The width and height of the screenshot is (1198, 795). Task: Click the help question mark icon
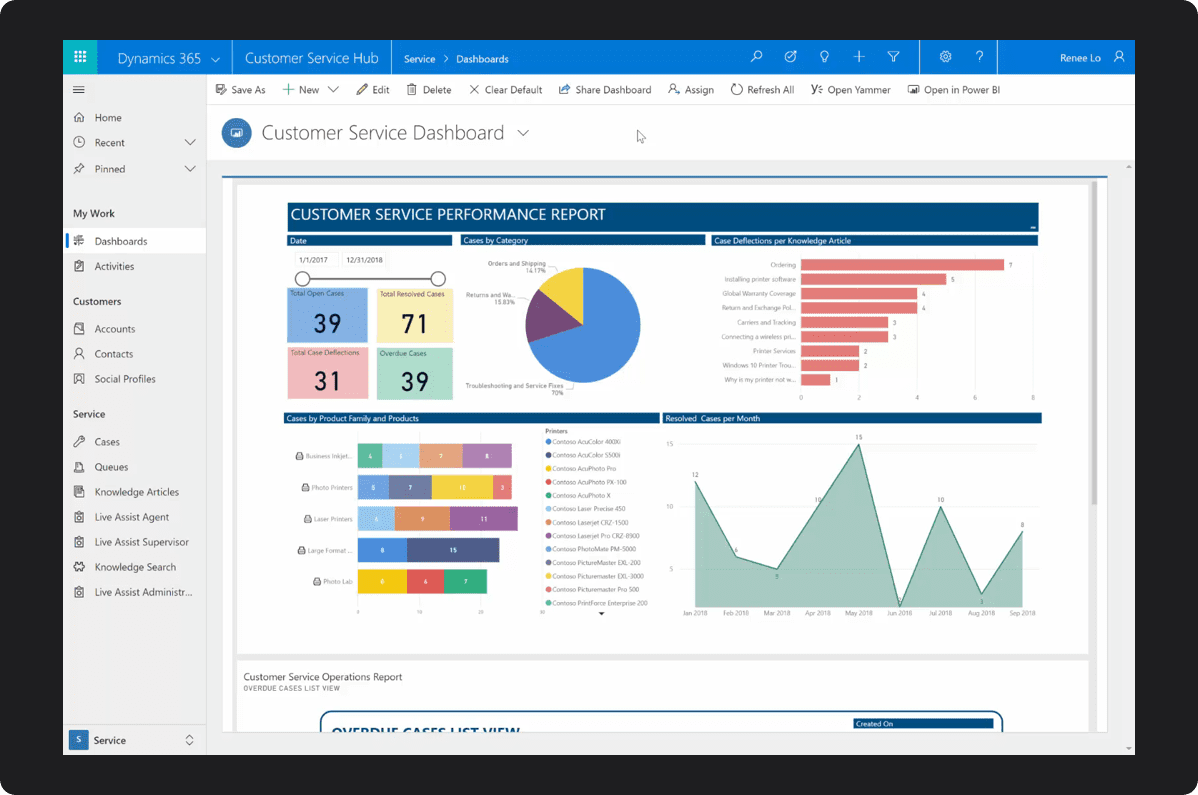979,57
